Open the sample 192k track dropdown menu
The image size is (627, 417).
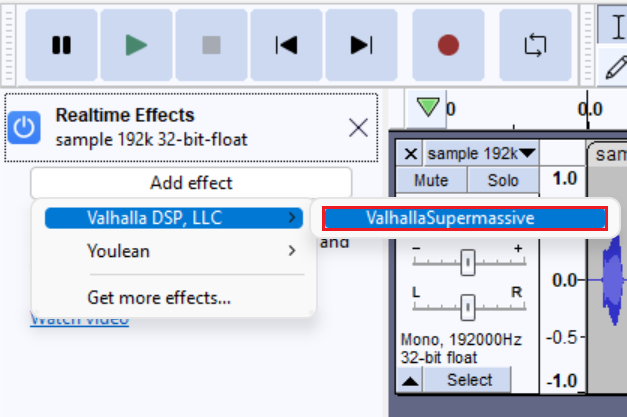coord(481,154)
